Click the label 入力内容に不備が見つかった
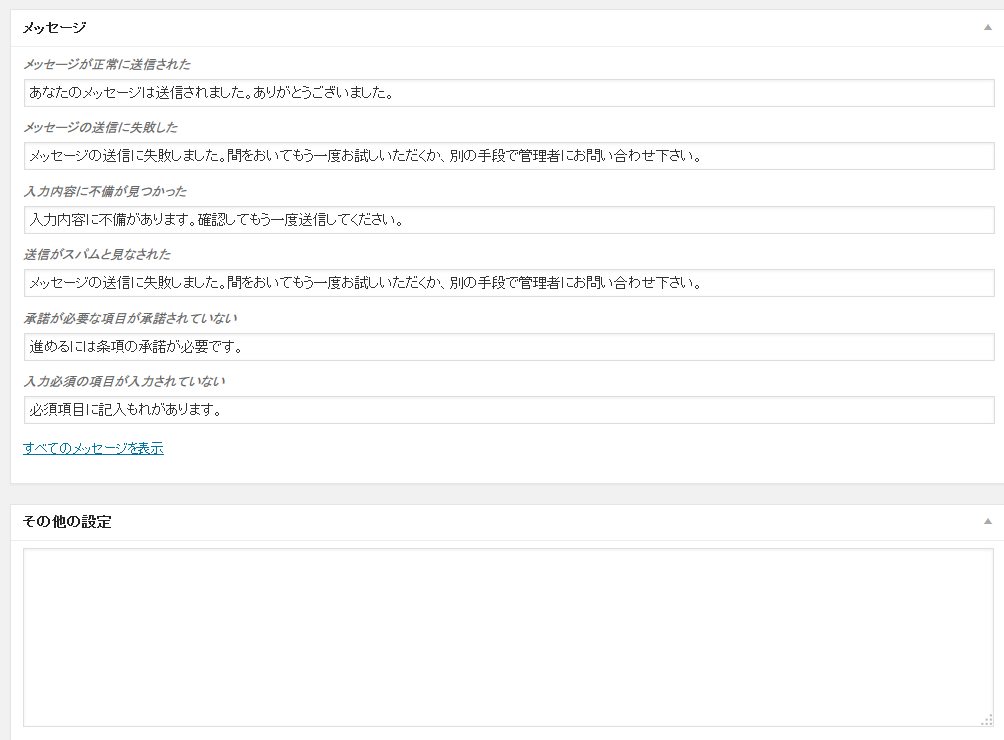 (105, 191)
